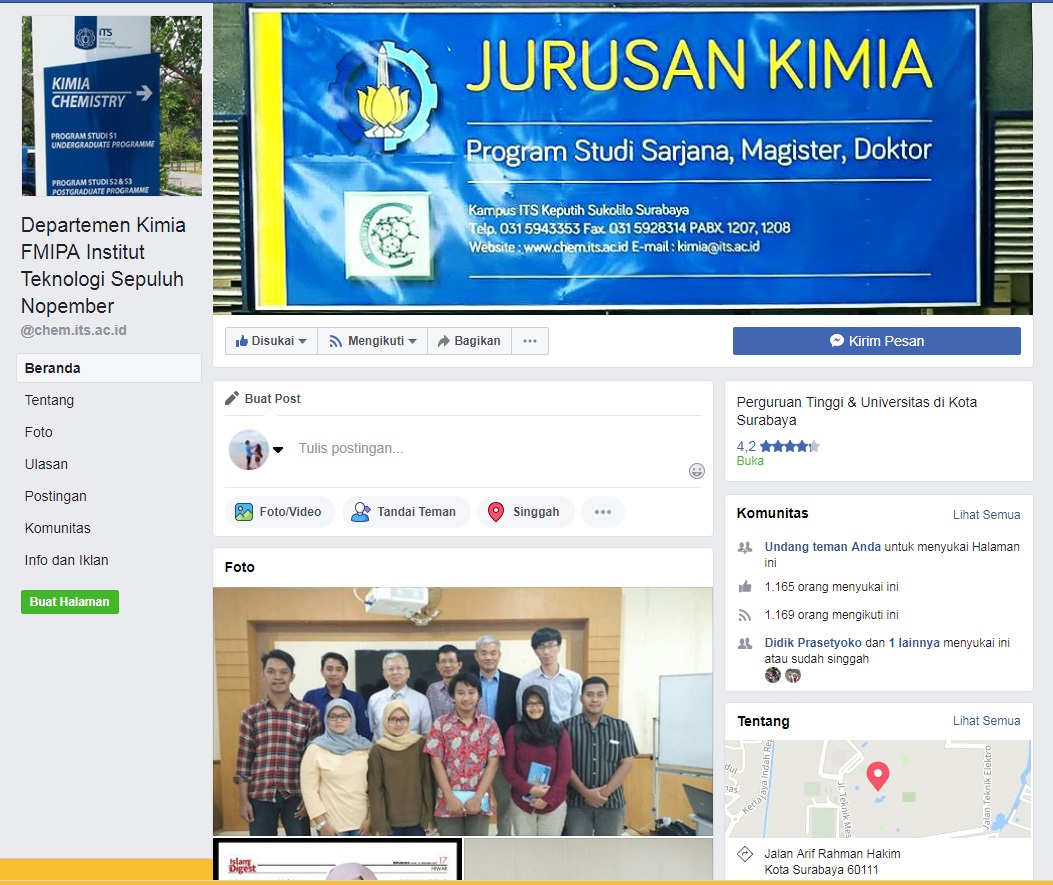This screenshot has width=1053, height=885.
Task: Open the Tentang sidebar tab
Action: 50,400
